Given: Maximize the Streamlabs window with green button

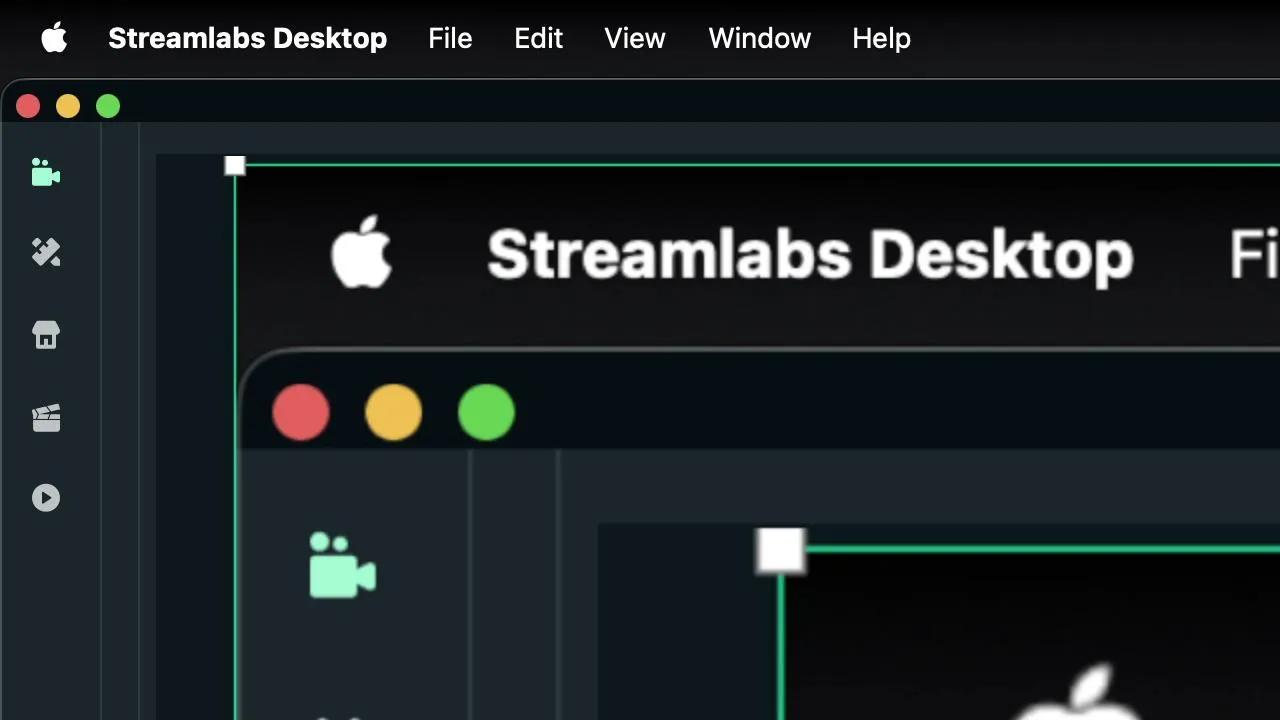Looking at the screenshot, I should [x=108, y=106].
